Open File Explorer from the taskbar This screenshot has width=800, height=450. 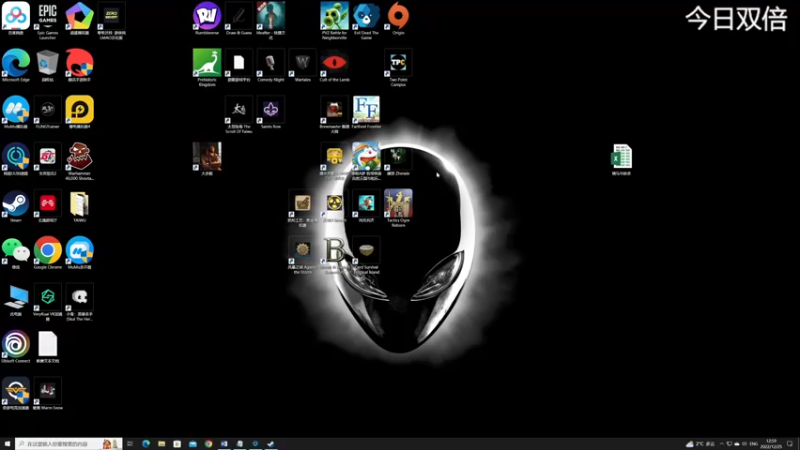pyautogui.click(x=161, y=444)
